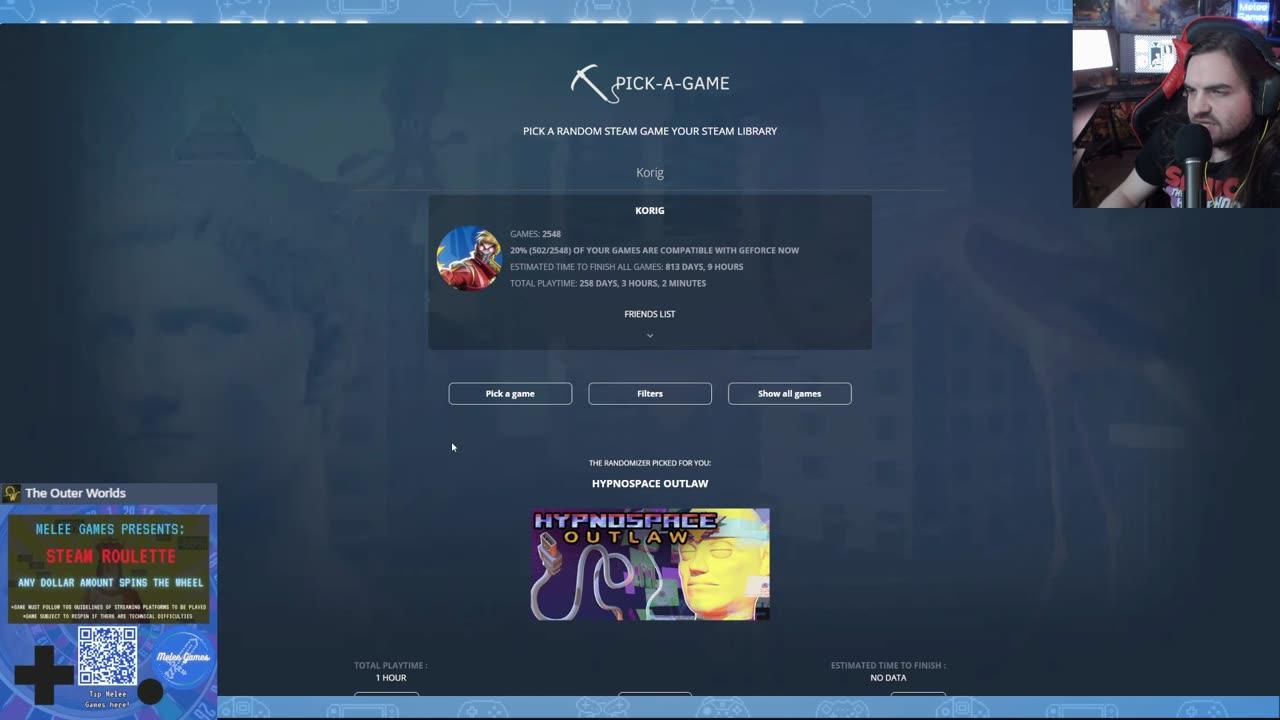1280x720 pixels.
Task: Open the Korig profile avatar
Action: point(469,258)
